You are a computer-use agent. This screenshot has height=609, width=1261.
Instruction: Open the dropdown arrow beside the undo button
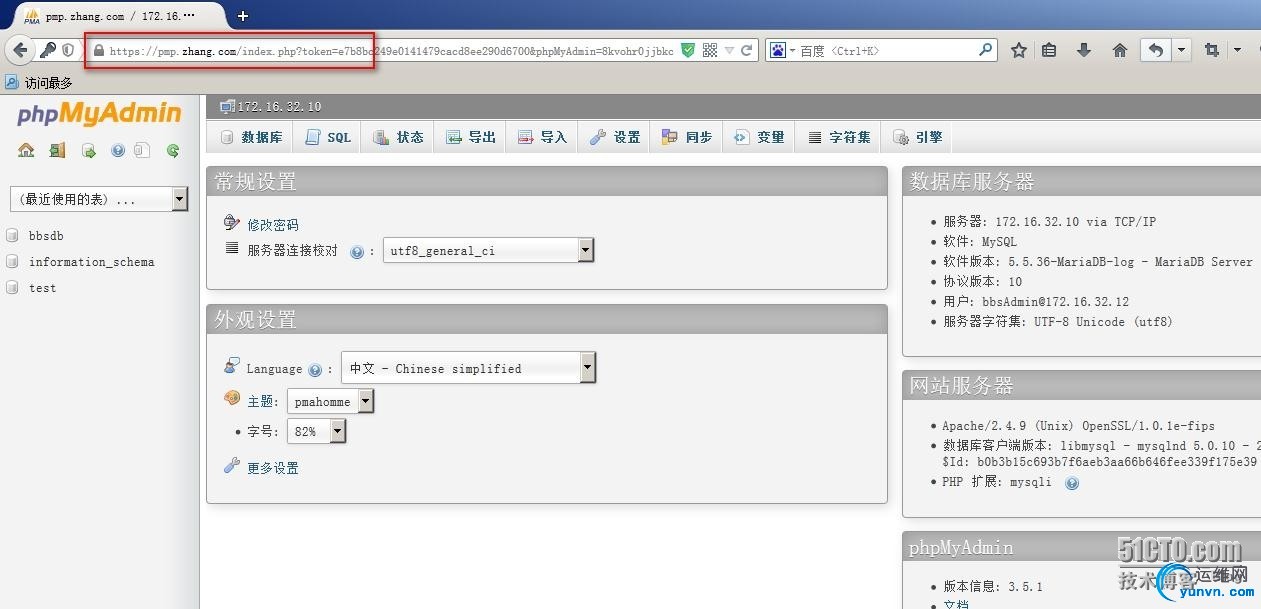click(x=1182, y=50)
